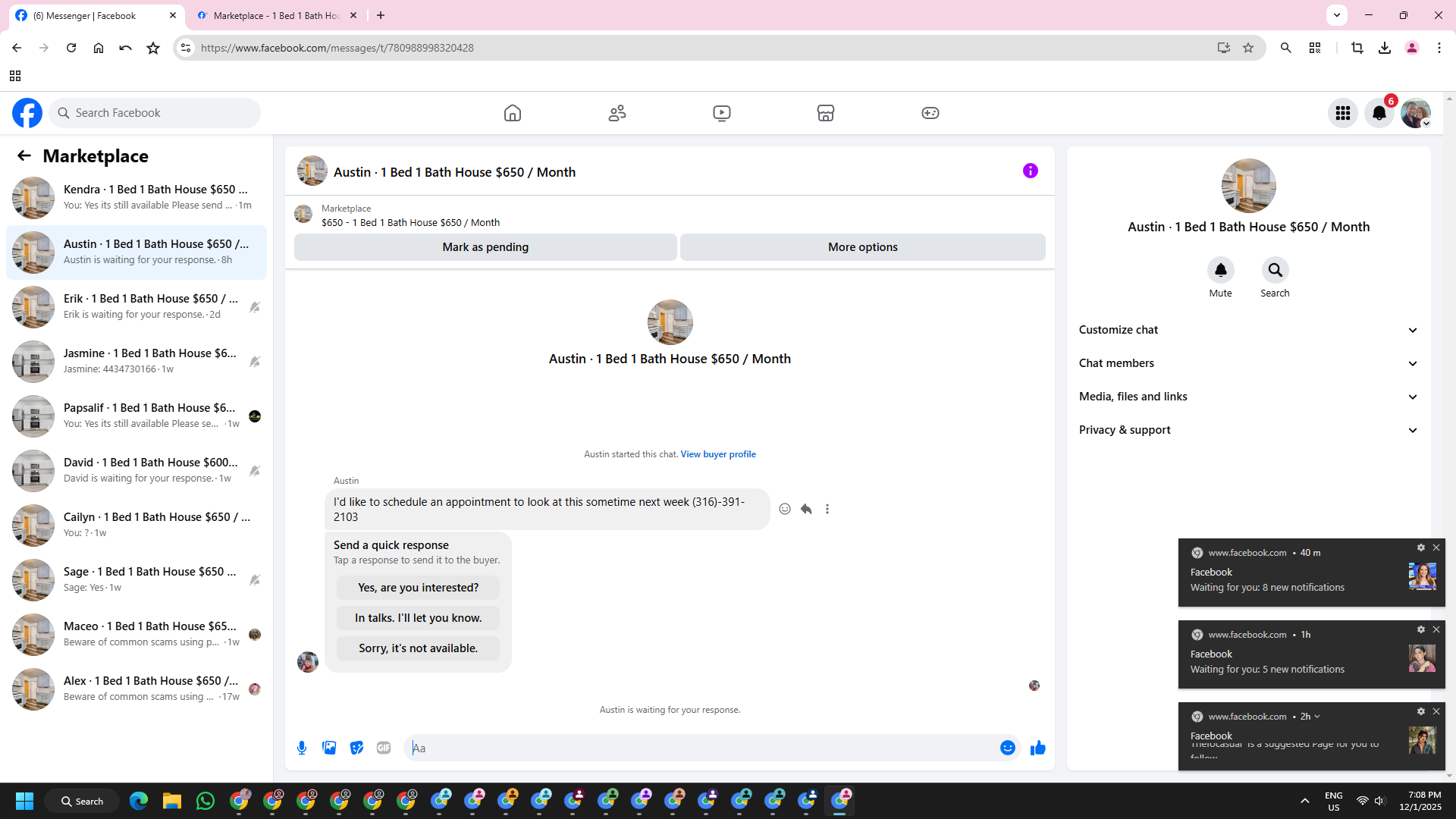This screenshot has width=1456, height=819.
Task: Choose a sticker for the message
Action: click(356, 748)
